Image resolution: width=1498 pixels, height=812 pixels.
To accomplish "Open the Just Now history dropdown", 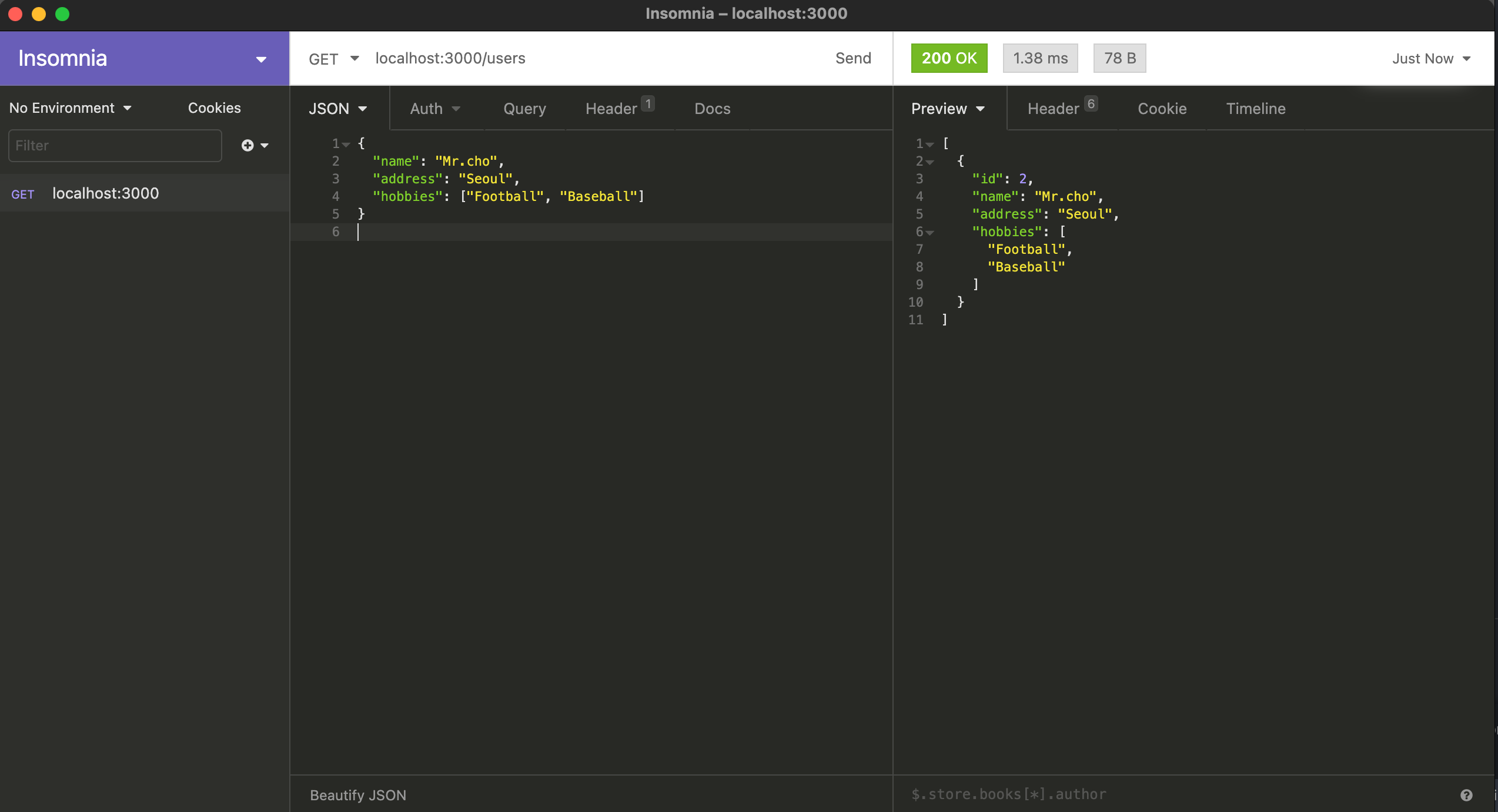I will point(1431,59).
